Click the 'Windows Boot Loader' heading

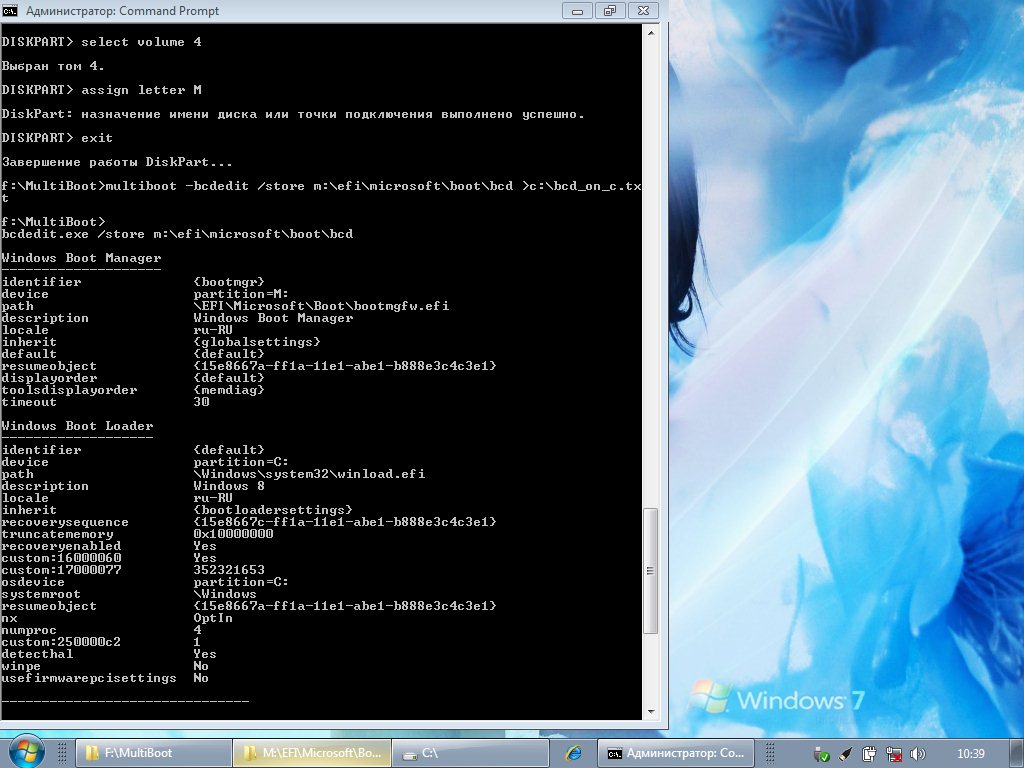tap(77, 426)
